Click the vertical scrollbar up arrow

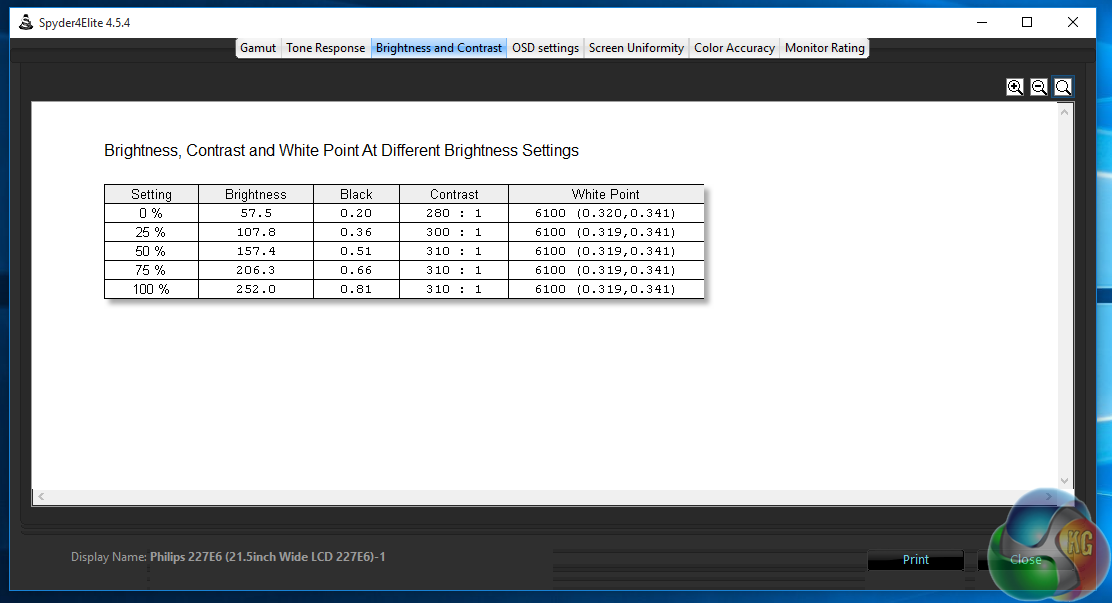pyautogui.click(x=1064, y=112)
